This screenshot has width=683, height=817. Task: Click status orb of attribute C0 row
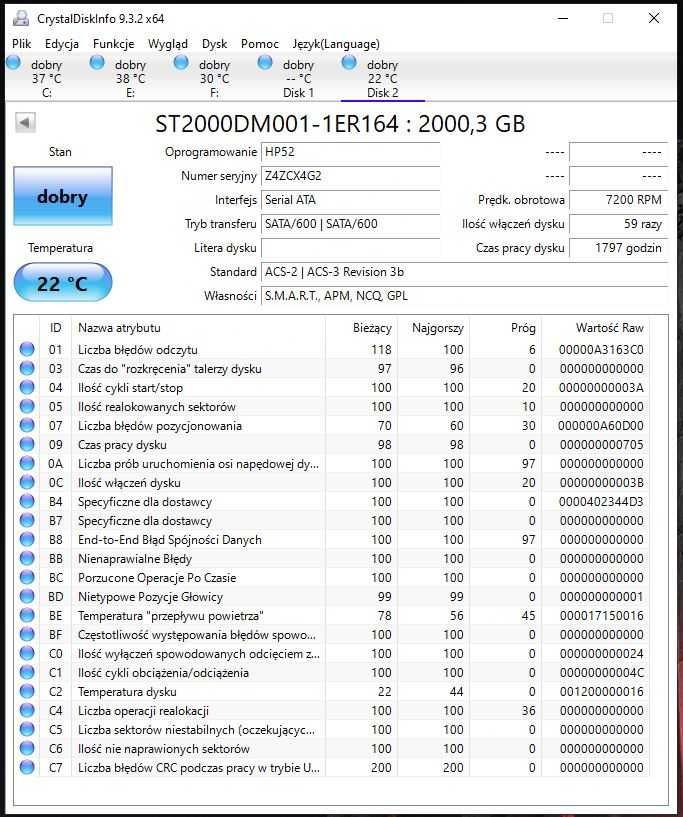(27, 653)
